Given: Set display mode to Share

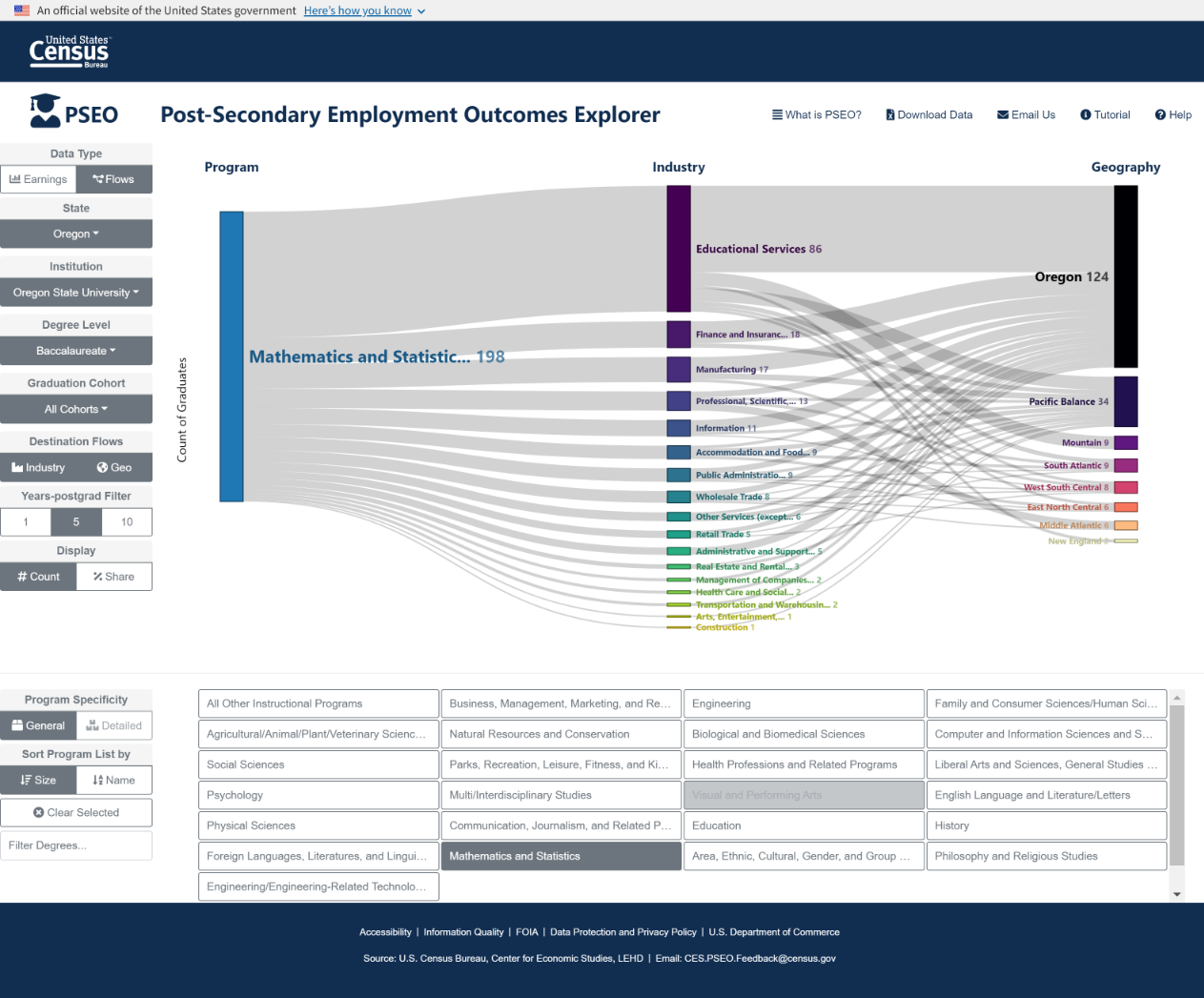Looking at the screenshot, I should [x=113, y=577].
